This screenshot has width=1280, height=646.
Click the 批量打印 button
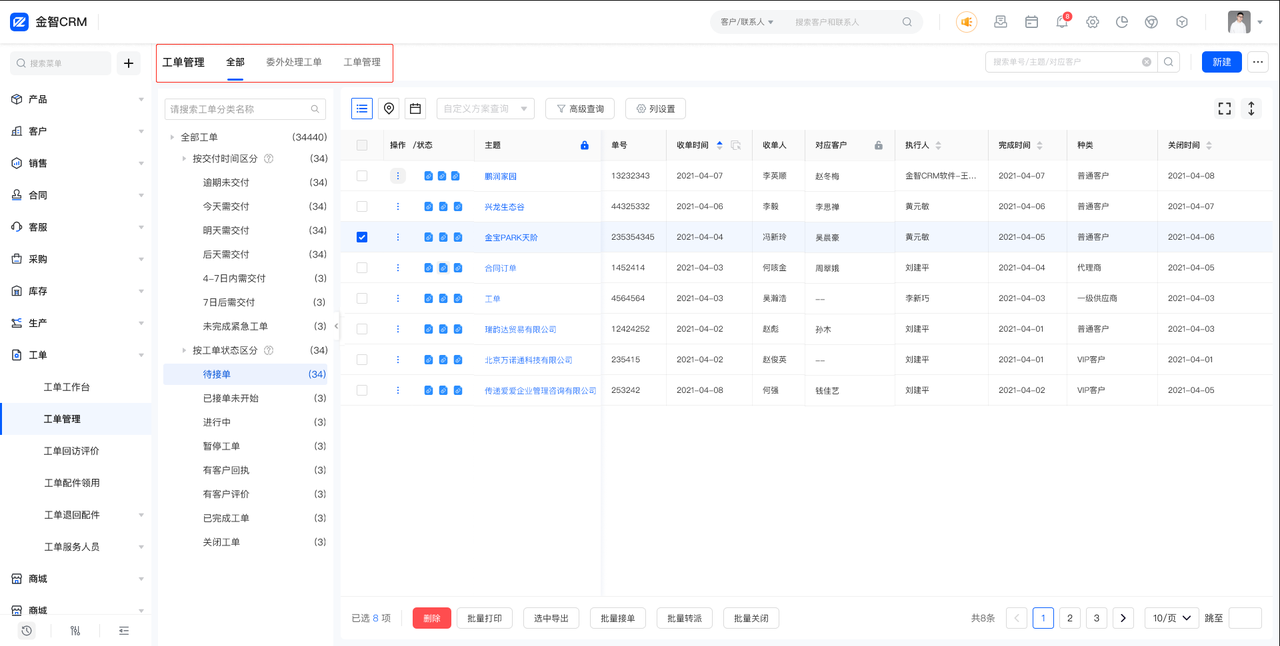[485, 618]
